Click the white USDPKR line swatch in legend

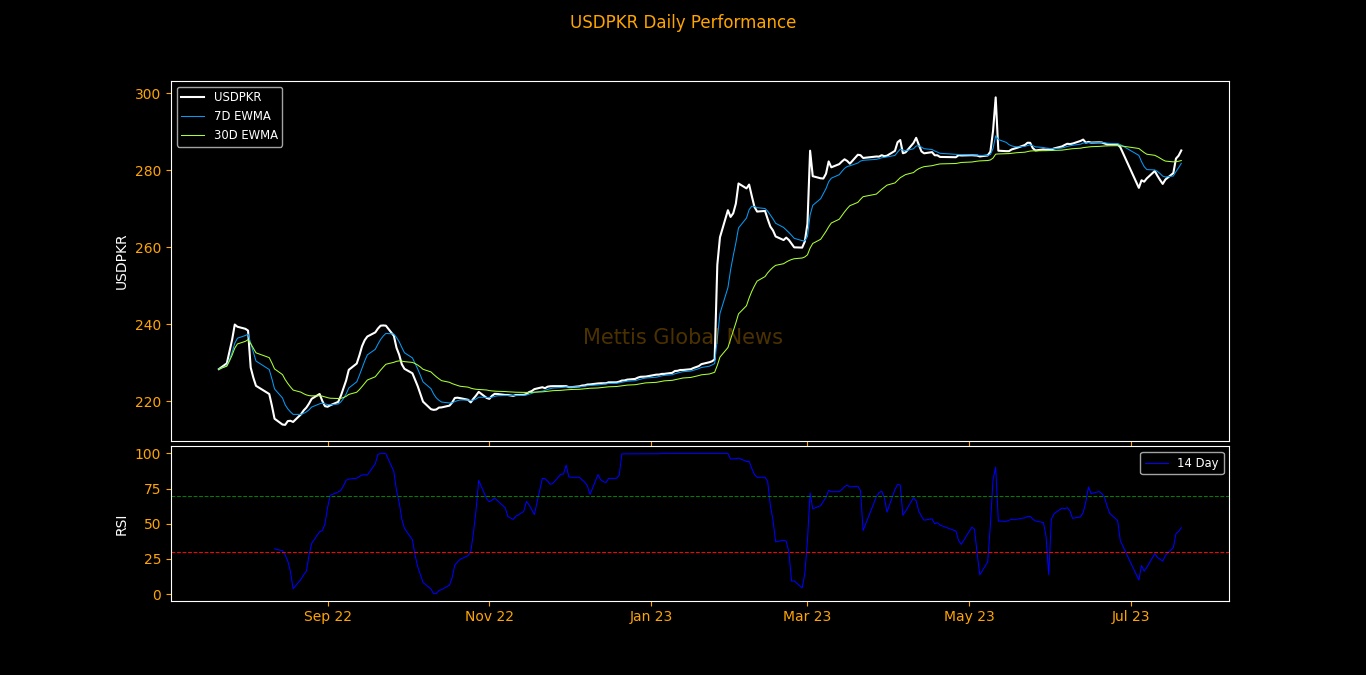tap(194, 97)
